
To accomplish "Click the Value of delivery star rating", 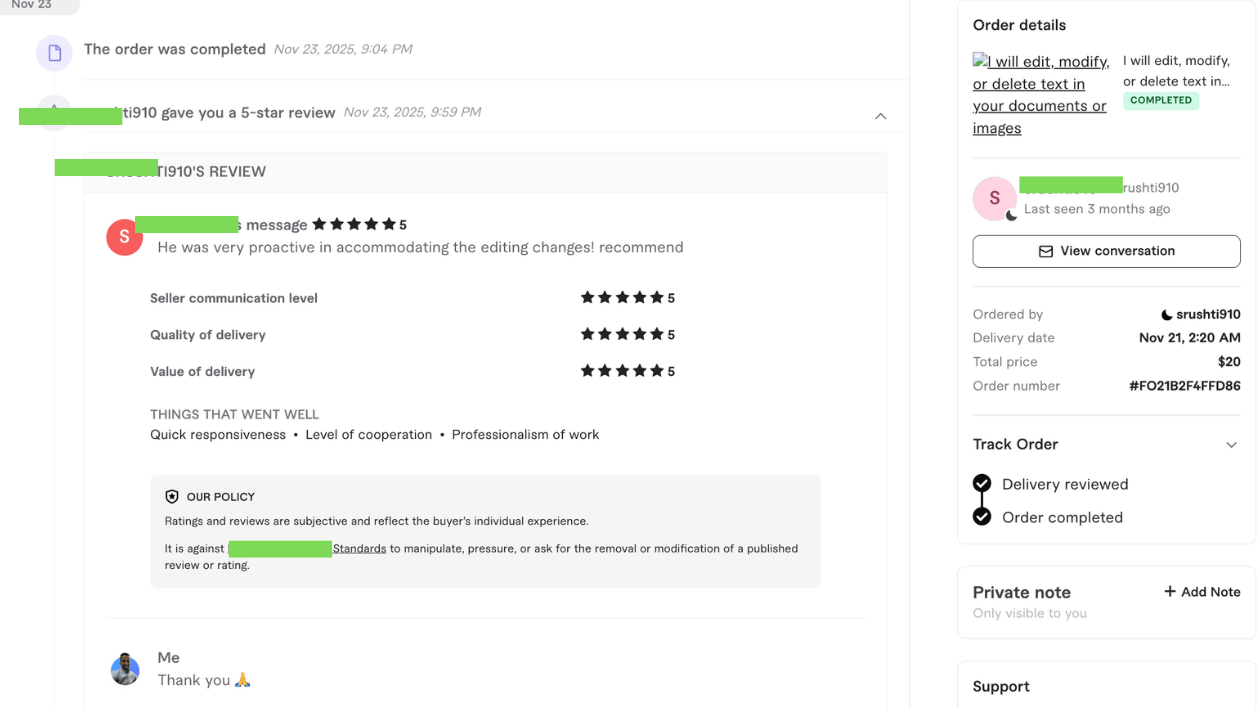I will 622,371.
